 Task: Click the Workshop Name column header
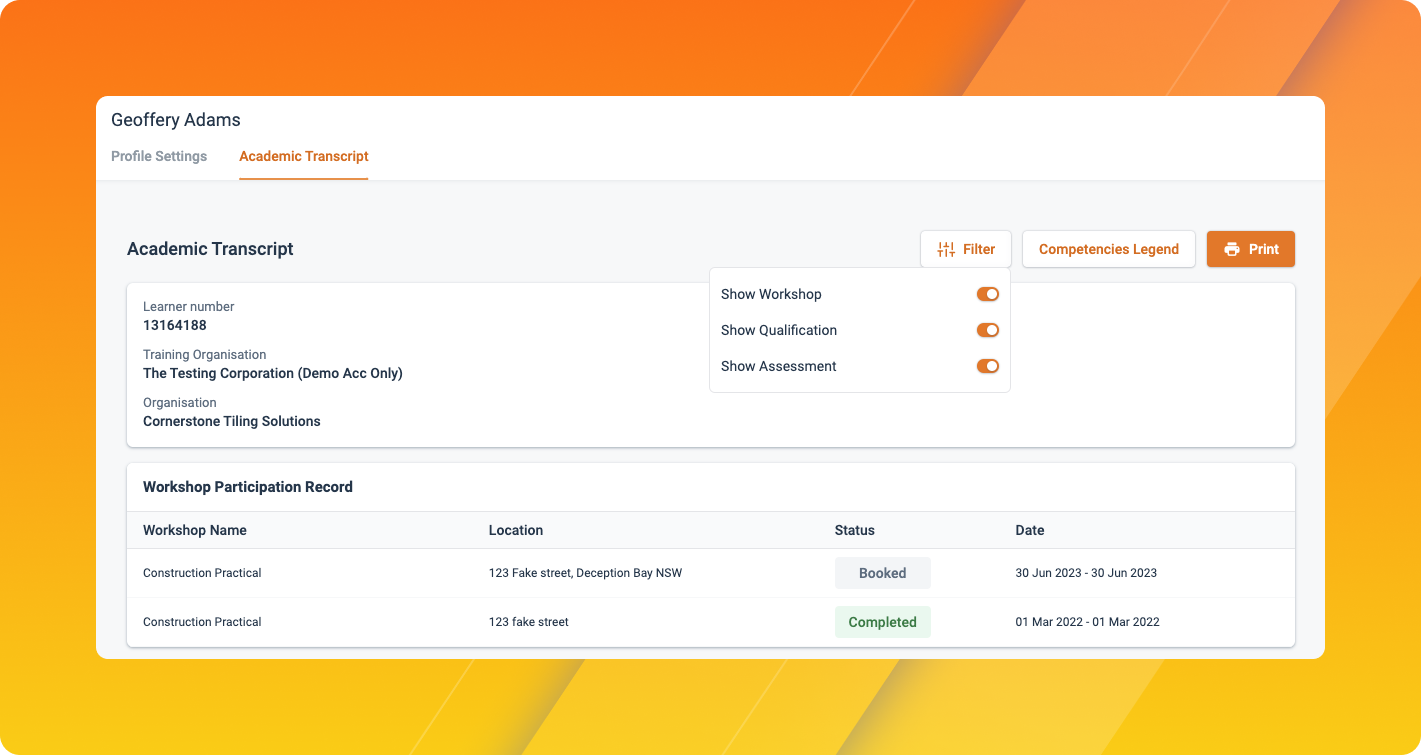point(195,530)
